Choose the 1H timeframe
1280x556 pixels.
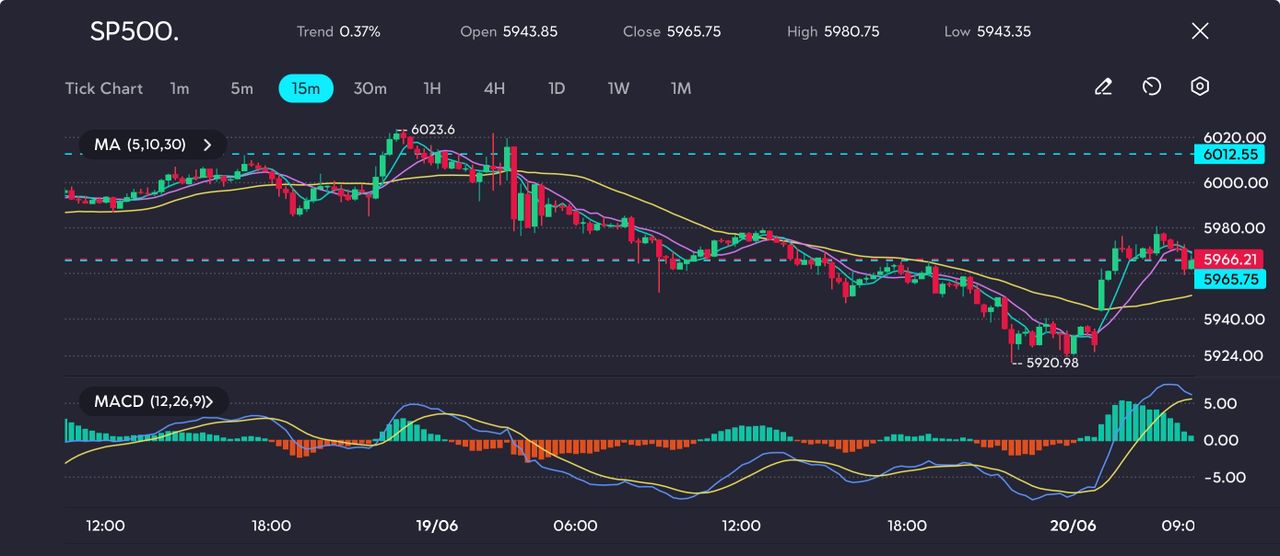tap(432, 88)
